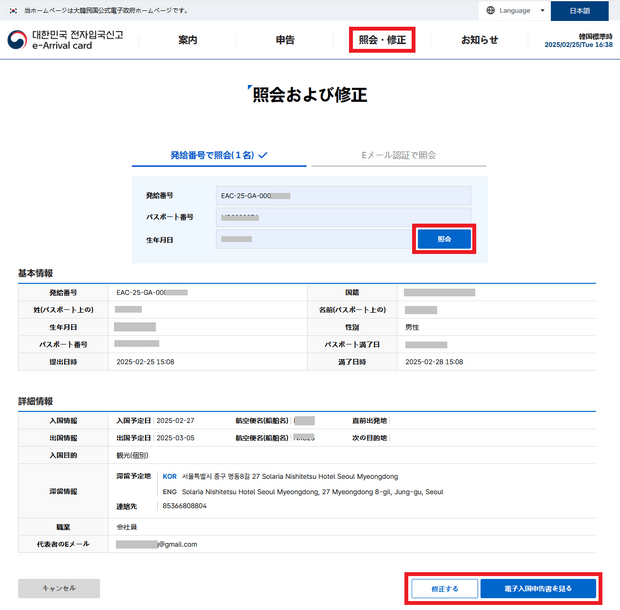Viewport: 620px width, 610px height.
Task: Open the 申告 menu
Action: 285,40
